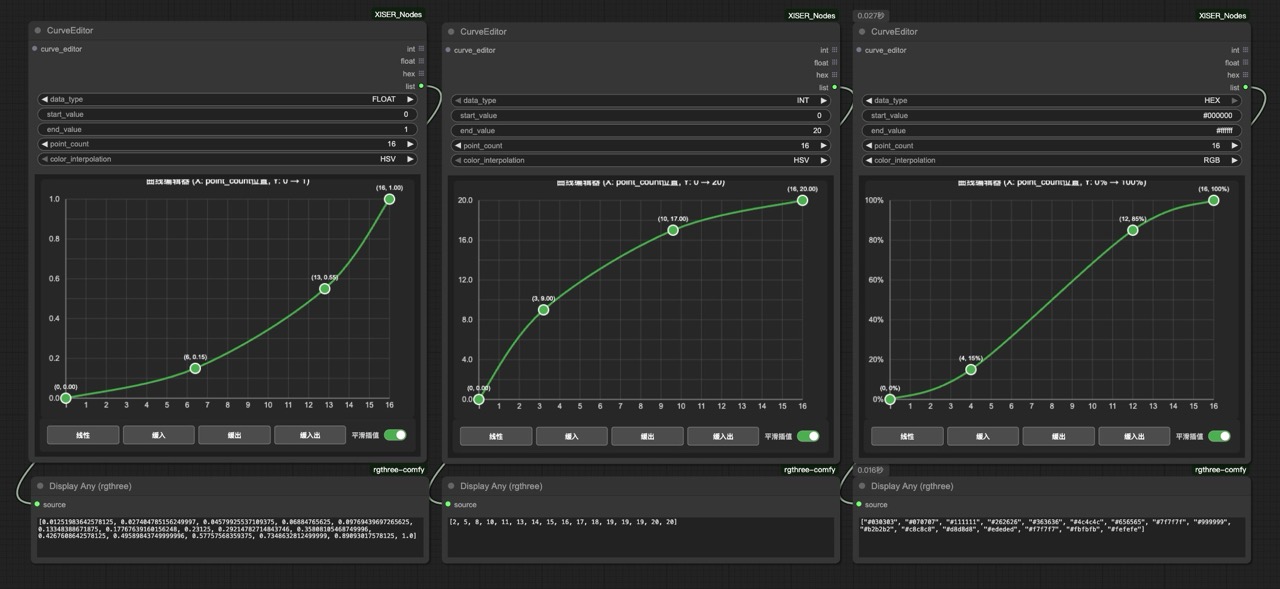Image resolution: width=1280 pixels, height=589 pixels.
Task: Click the end_value field showing 1 on the FLOAT node
Action: (227, 129)
